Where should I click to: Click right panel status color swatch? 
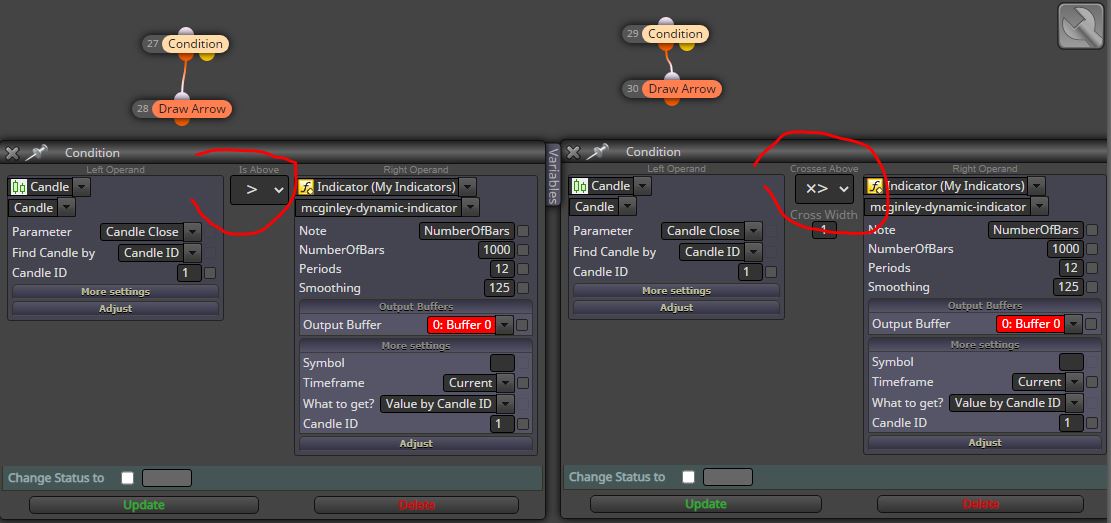728,477
